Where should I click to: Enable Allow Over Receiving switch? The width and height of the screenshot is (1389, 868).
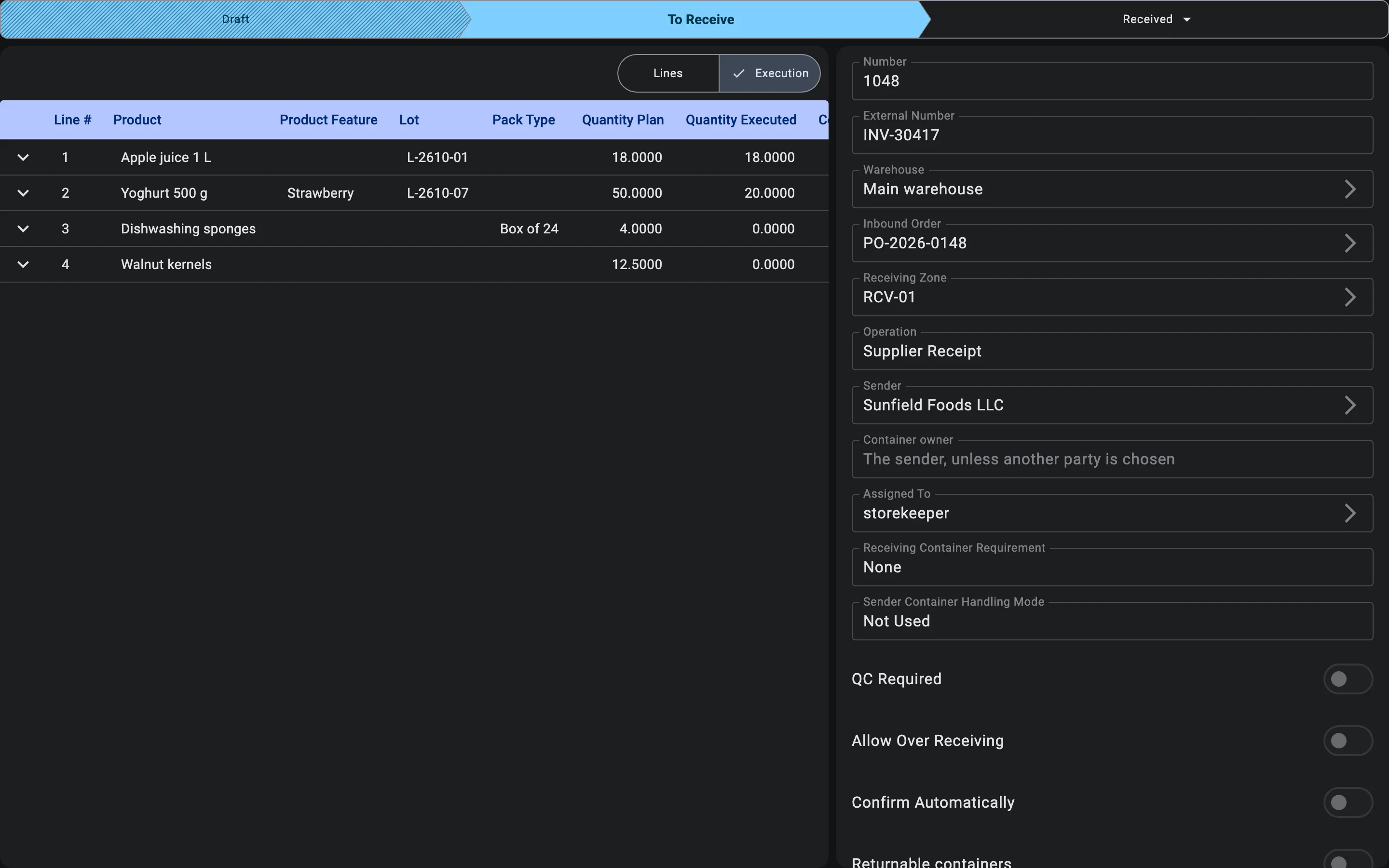[1348, 741]
